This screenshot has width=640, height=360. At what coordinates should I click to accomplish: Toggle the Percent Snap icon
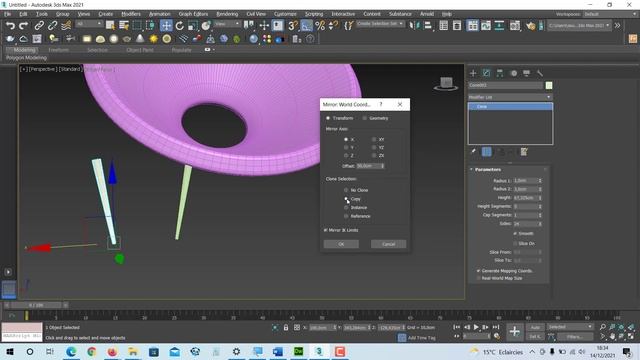coord(320,26)
